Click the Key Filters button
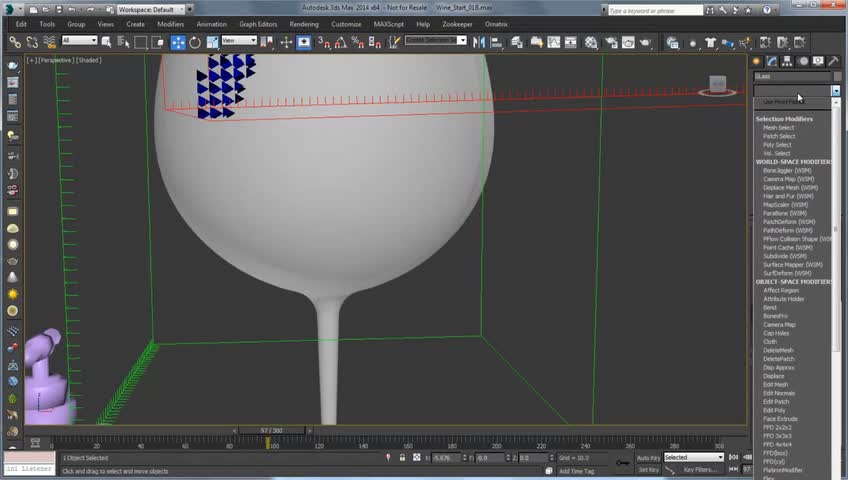Image resolution: width=848 pixels, height=480 pixels. click(700, 470)
